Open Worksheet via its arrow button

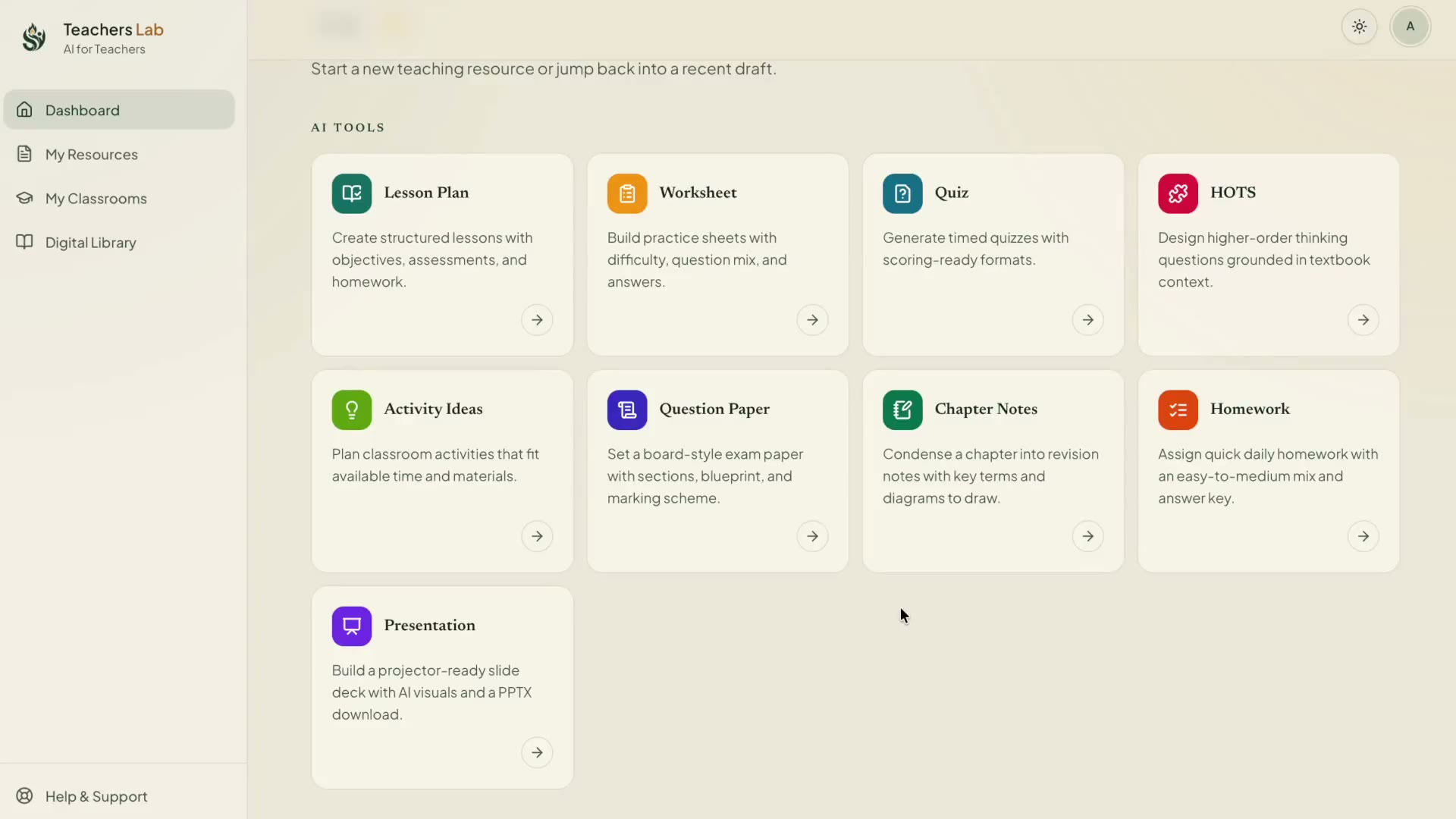click(812, 320)
